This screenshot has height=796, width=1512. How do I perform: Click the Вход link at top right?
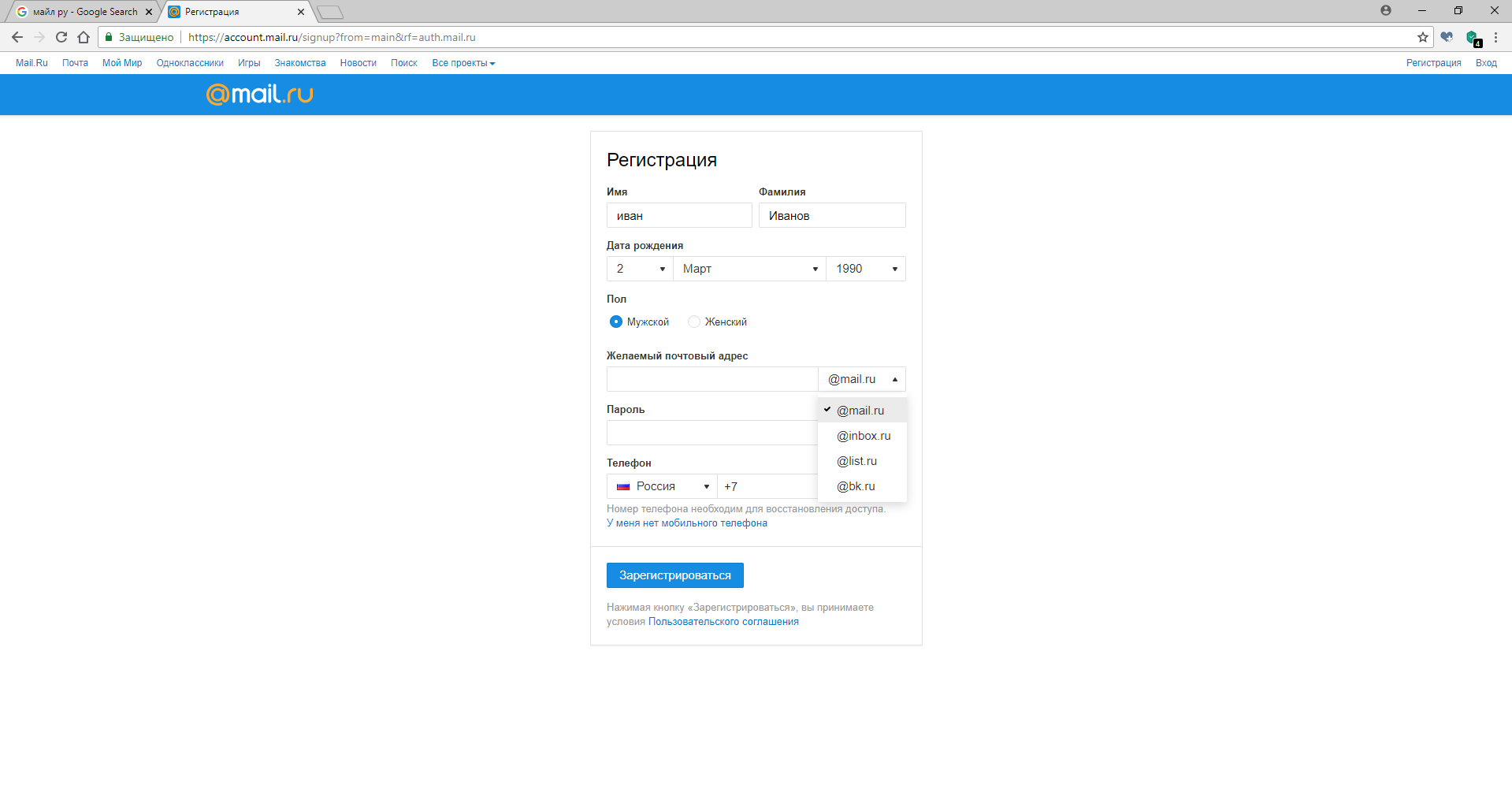point(1486,63)
